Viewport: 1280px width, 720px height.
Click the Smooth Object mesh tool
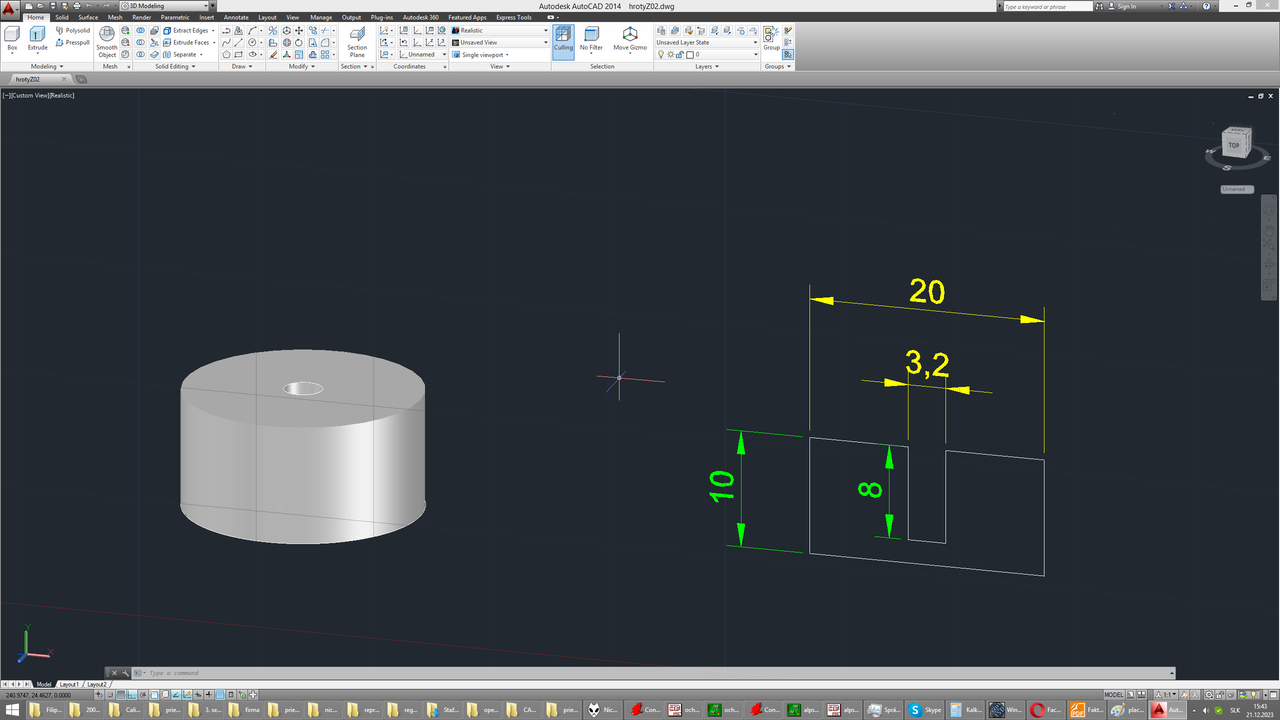[x=107, y=43]
